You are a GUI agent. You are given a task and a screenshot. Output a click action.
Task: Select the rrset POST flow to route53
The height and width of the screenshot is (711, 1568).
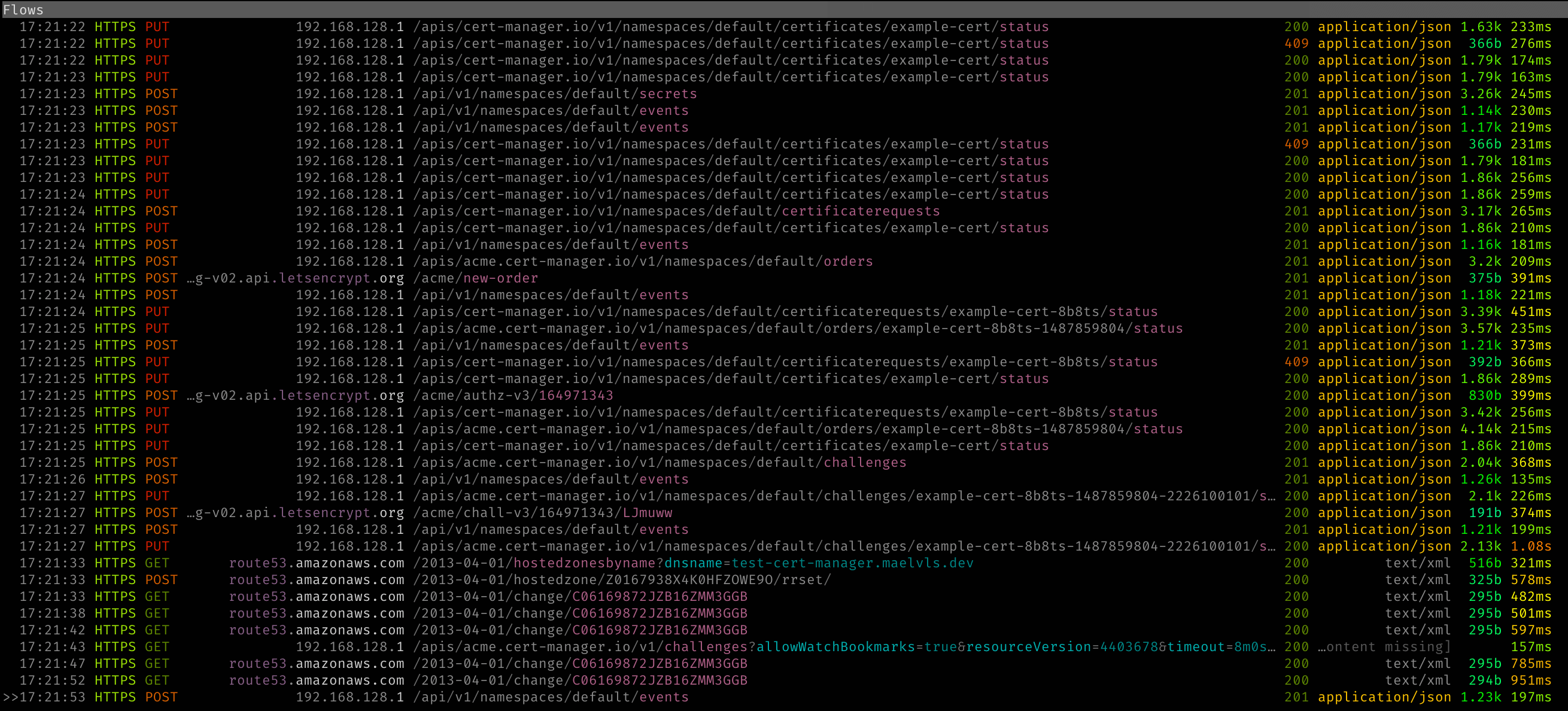click(x=621, y=579)
